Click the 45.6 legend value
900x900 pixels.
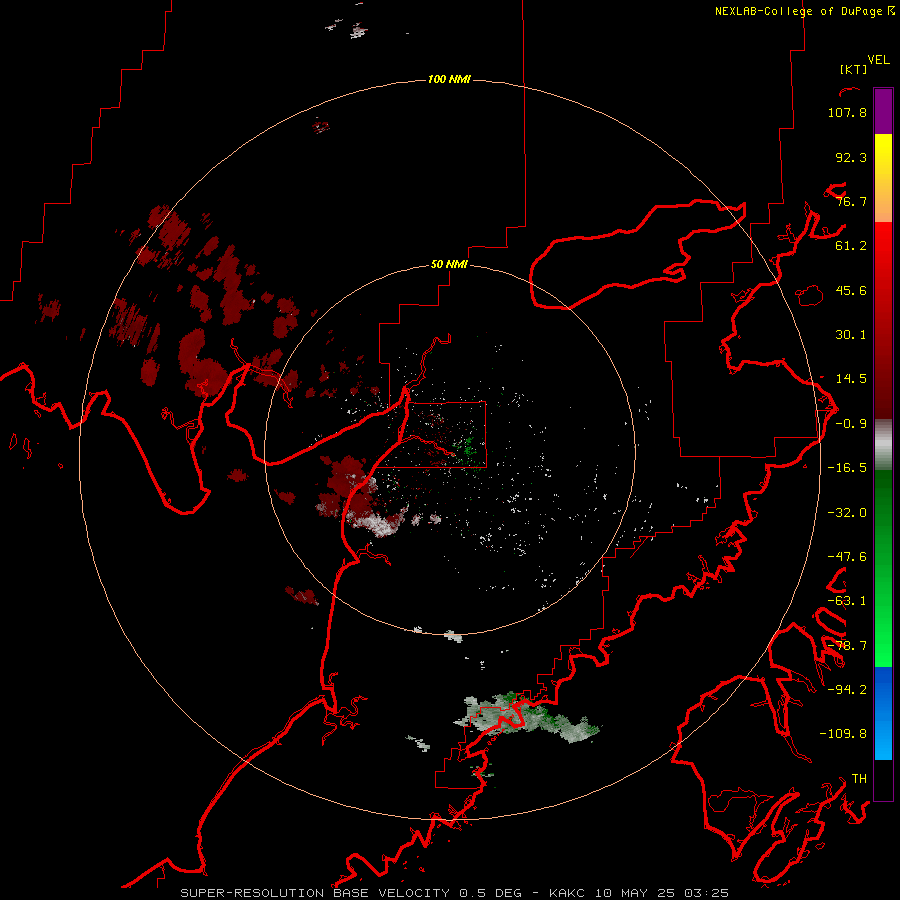pyautogui.click(x=851, y=290)
